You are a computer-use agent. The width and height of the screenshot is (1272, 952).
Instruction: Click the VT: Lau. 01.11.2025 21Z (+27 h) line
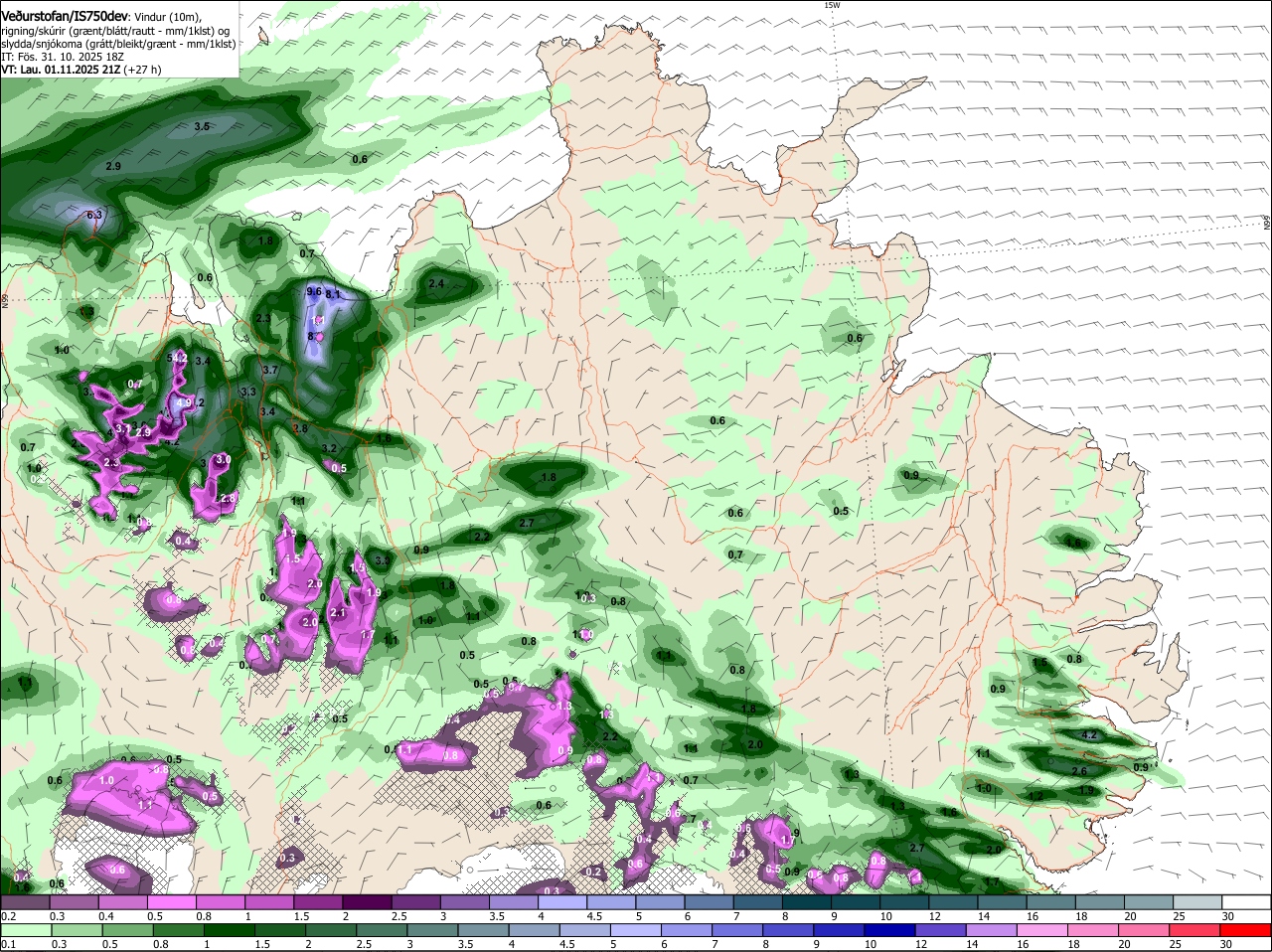click(81, 70)
